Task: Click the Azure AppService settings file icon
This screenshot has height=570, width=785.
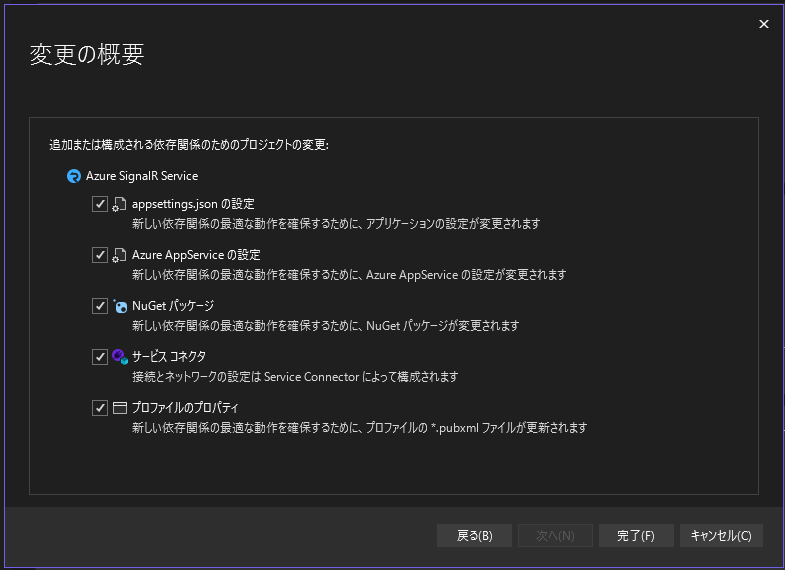Action: click(119, 255)
